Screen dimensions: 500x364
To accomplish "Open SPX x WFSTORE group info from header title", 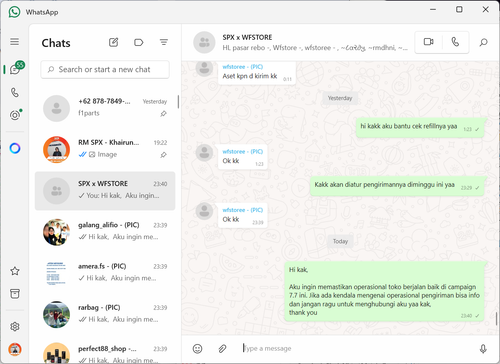I will (247, 37).
